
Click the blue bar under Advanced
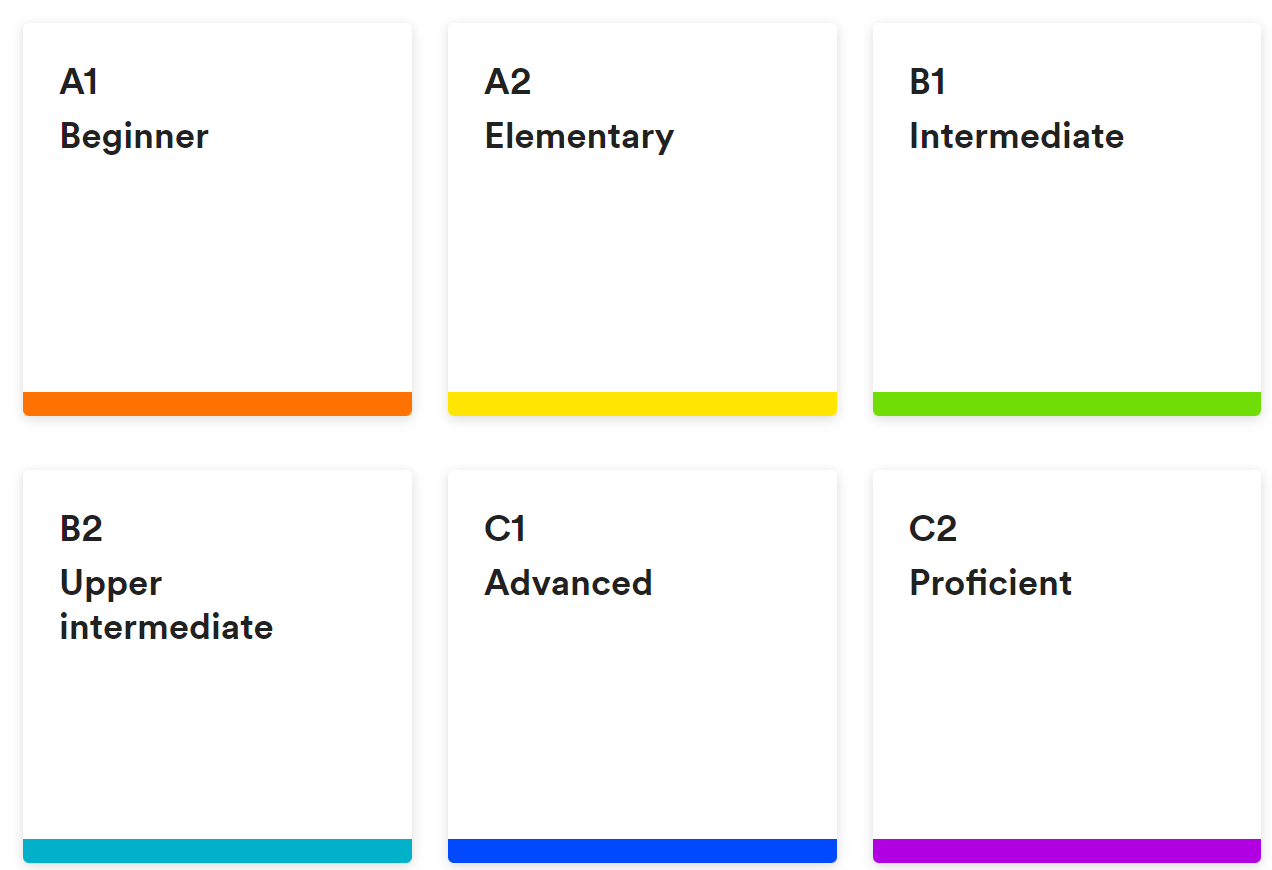point(642,850)
